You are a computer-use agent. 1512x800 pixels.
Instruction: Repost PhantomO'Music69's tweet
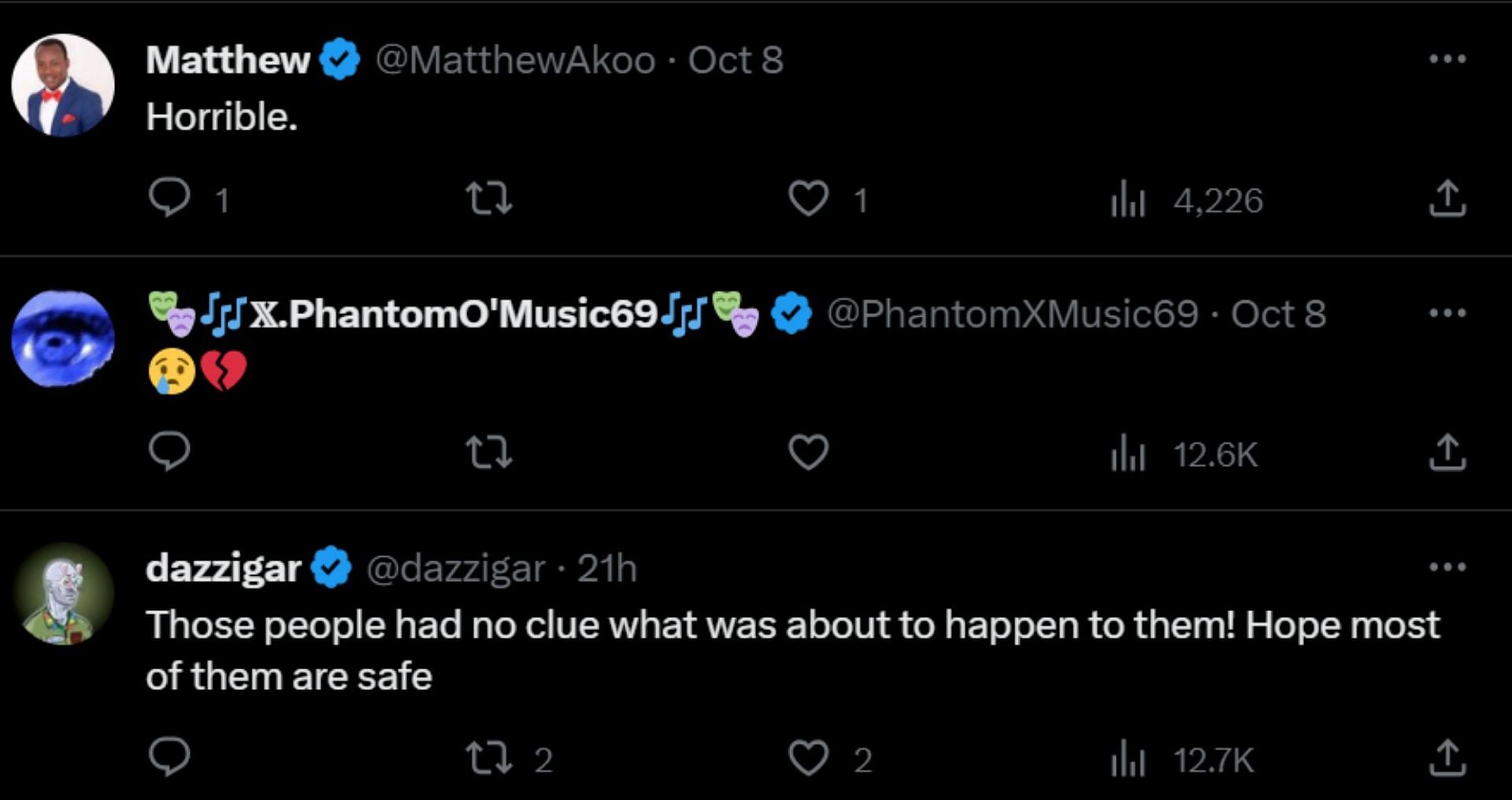pos(489,453)
